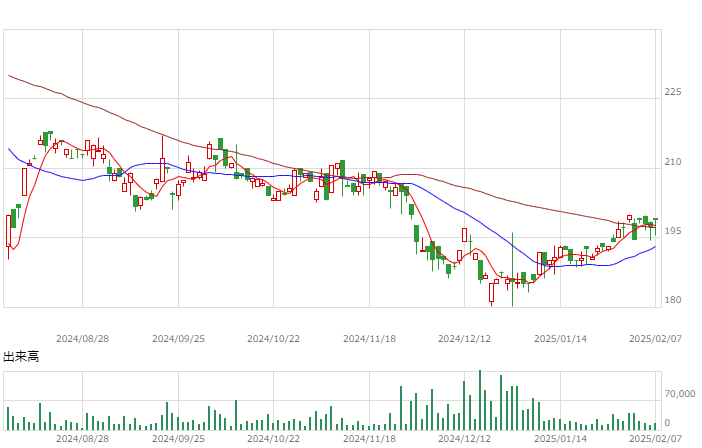This screenshot has height=448, width=702.
Task: Click the 210 price axis label
Action: (x=673, y=162)
